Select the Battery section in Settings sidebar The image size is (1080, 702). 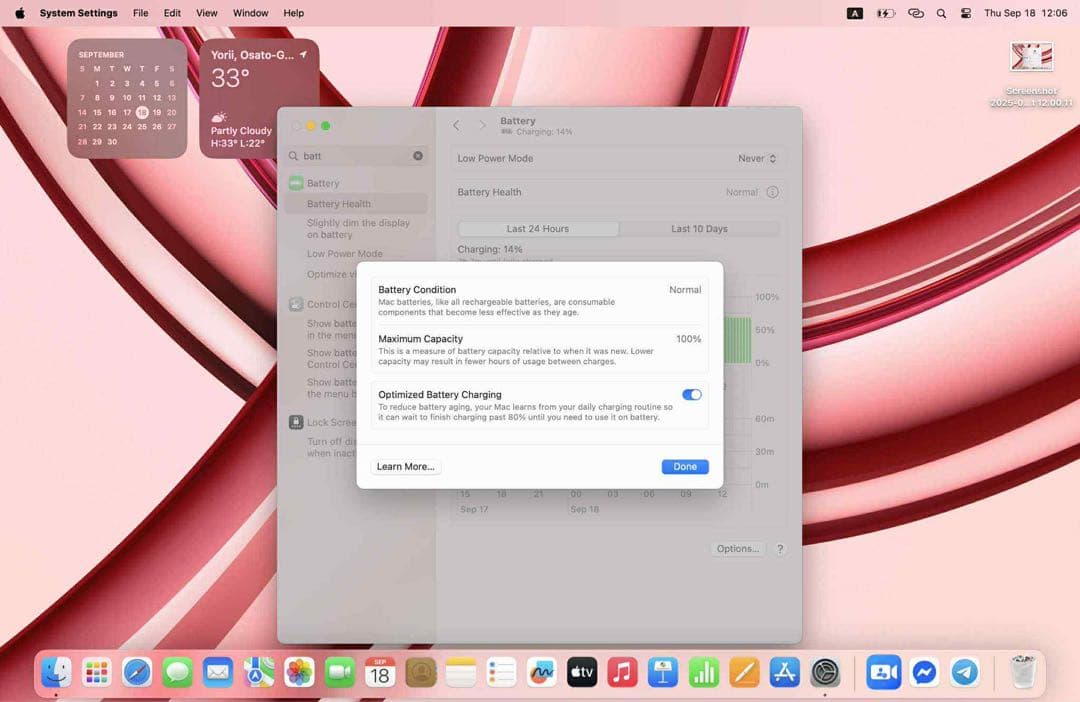click(322, 183)
